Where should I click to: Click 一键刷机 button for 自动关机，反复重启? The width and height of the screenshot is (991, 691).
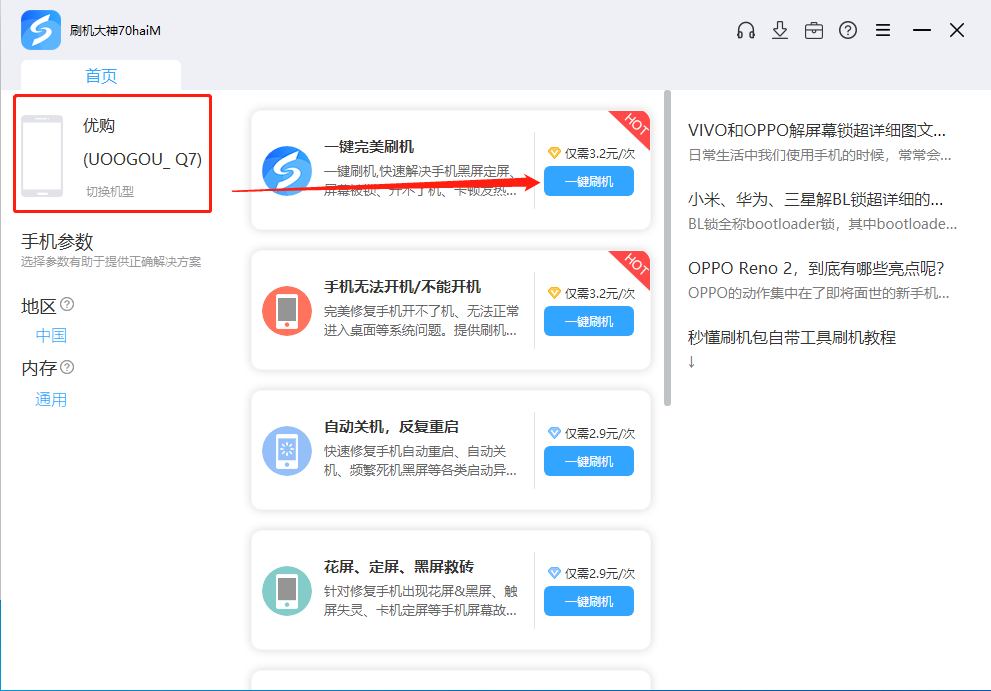(x=589, y=462)
